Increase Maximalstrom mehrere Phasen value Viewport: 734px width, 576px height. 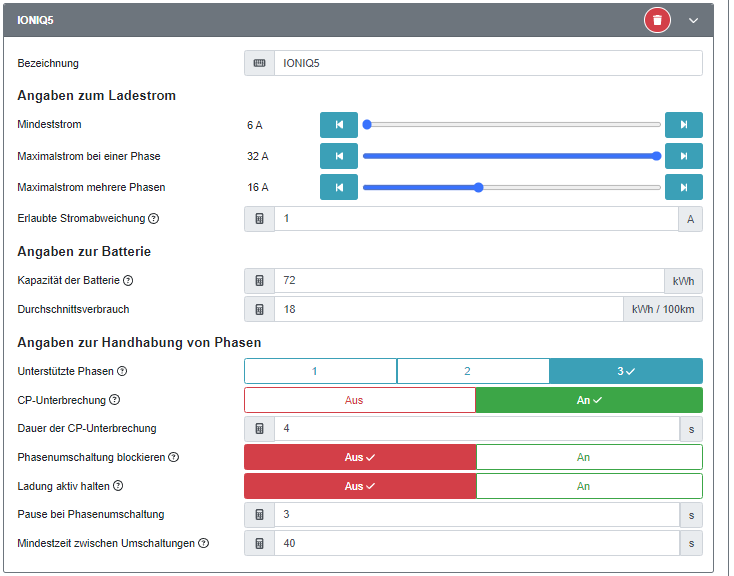684,187
